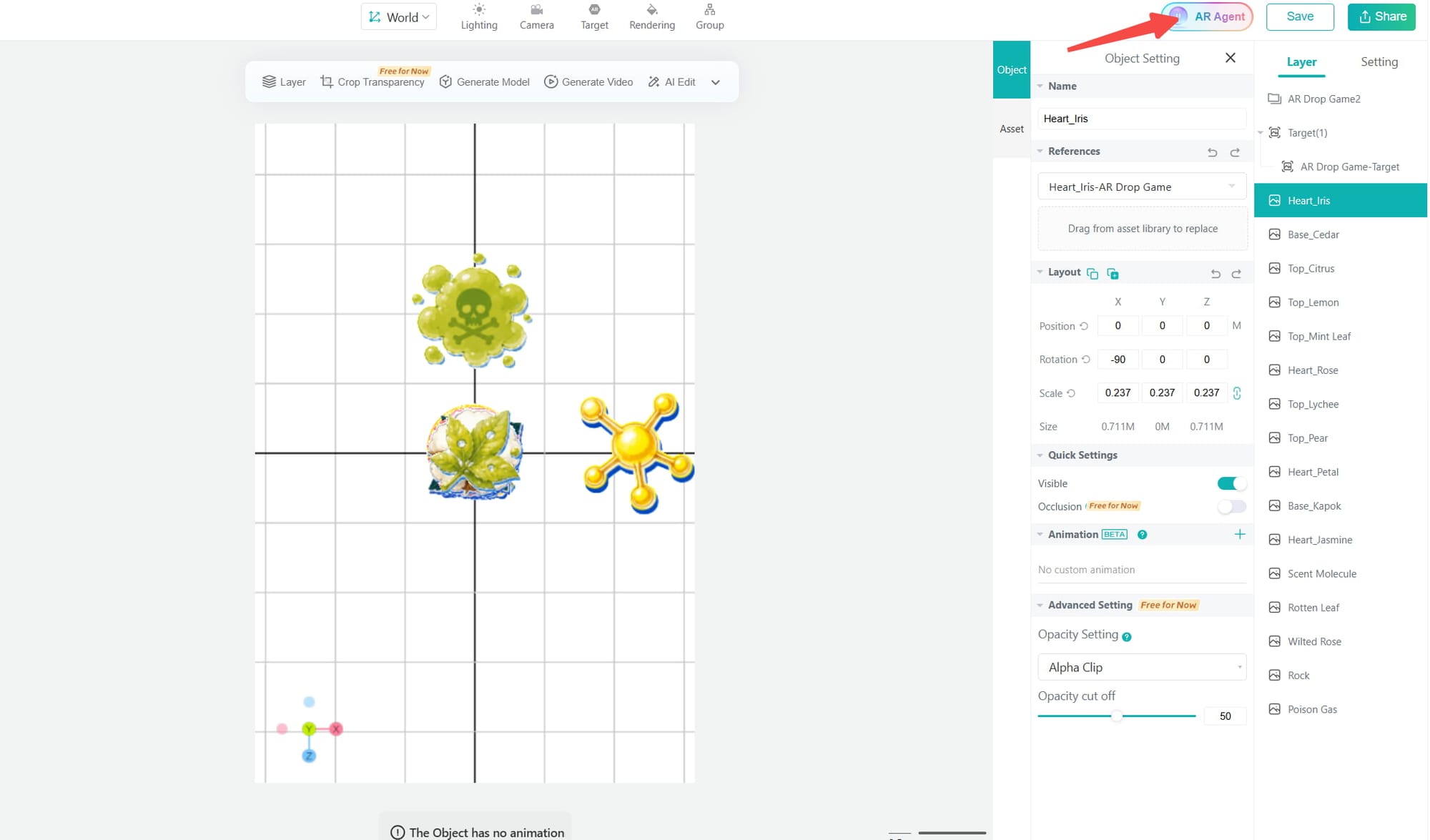Open Heart_Iris-AR Drop Game reference dropdown
Screen dimensions: 1430x840
(1142, 187)
